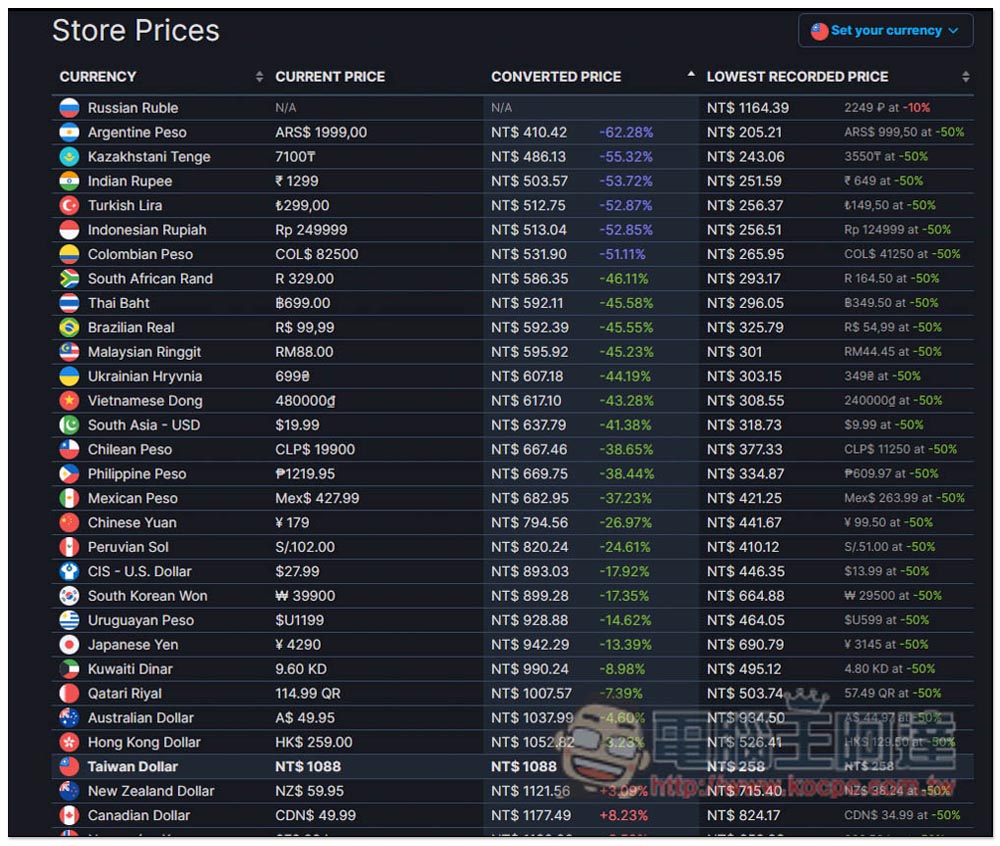This screenshot has height=846, width=1000.
Task: Click the Colombian Peso flag icon
Action: pyautogui.click(x=69, y=254)
